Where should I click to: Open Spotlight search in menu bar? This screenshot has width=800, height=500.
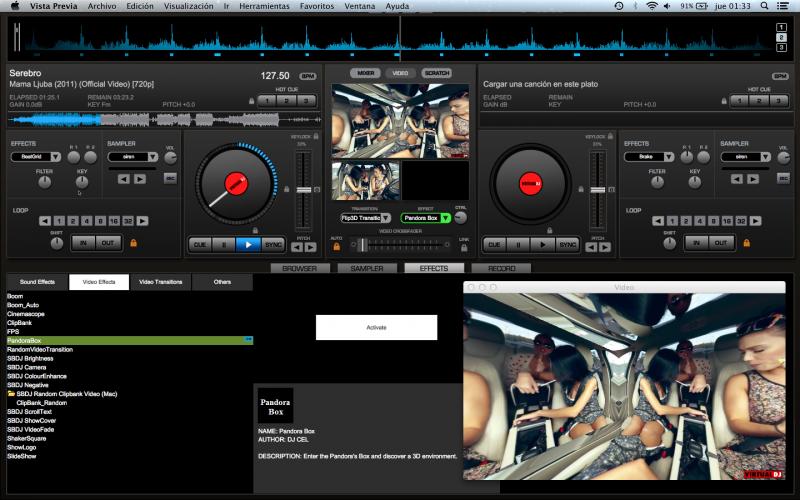[764, 6]
